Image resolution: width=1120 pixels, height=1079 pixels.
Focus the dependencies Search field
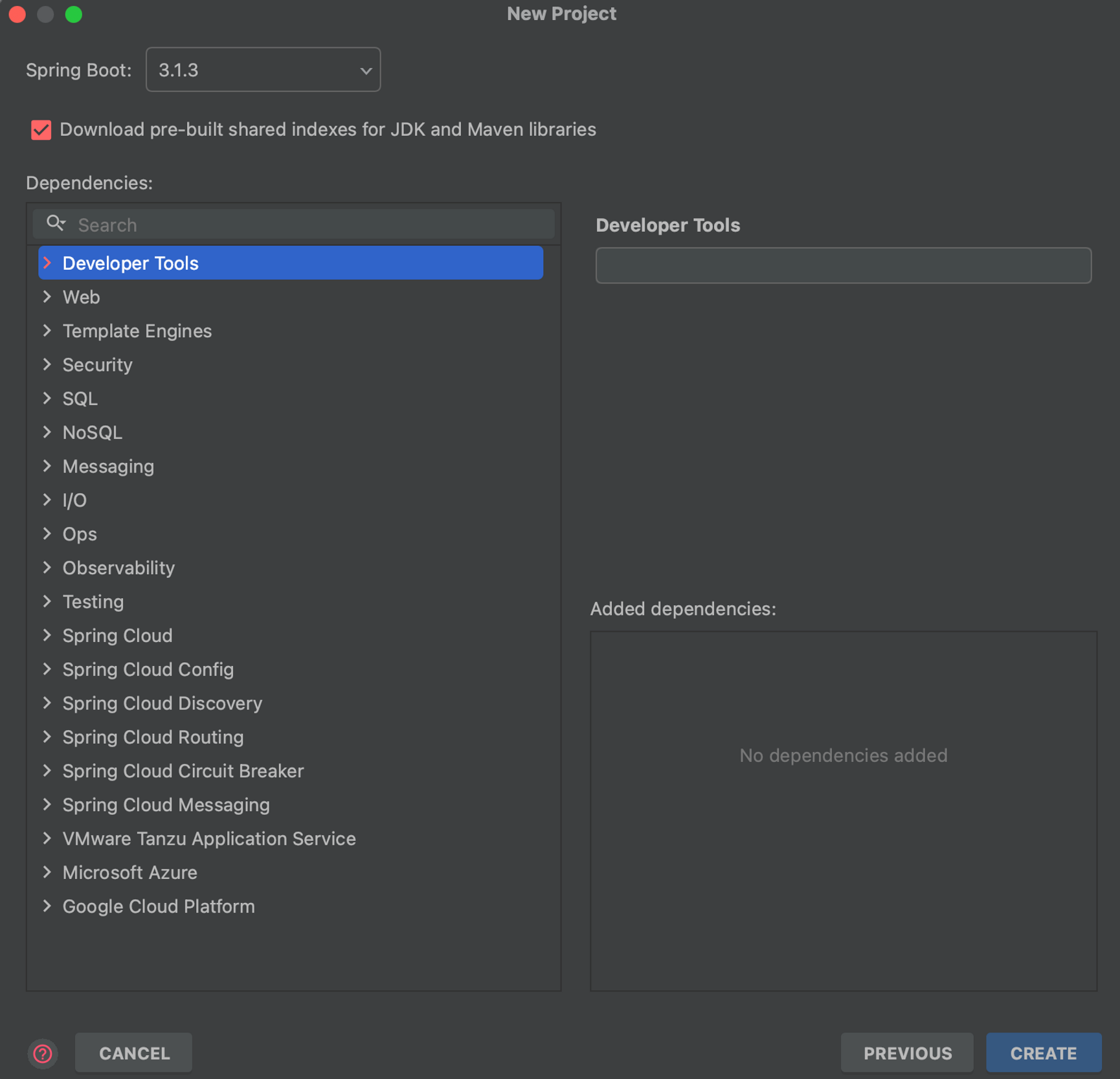(294, 225)
